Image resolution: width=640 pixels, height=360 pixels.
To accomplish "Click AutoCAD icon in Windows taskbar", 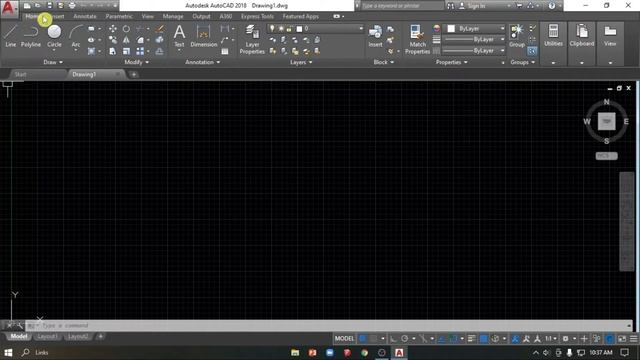I will (x=399, y=352).
